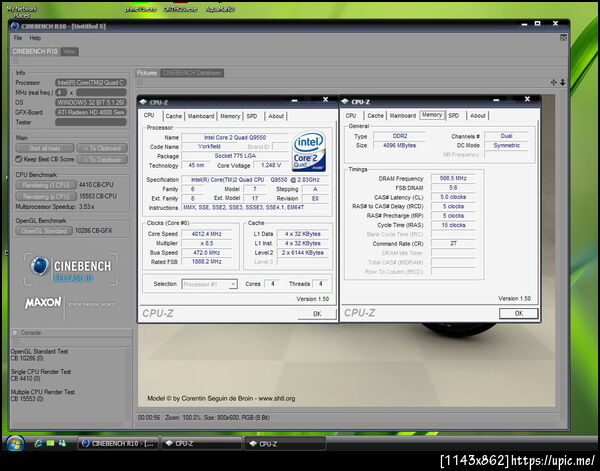Click the To Clipboard button
600x471 pixels.
[102, 148]
